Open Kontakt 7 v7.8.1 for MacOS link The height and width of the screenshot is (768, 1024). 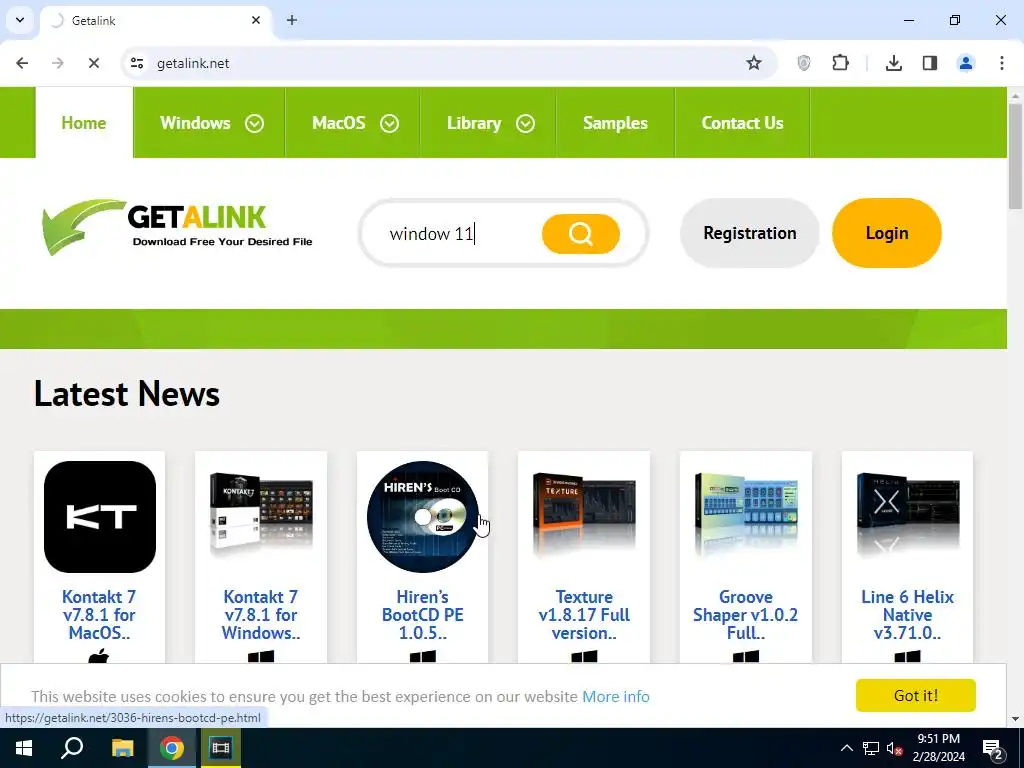[x=99, y=615]
